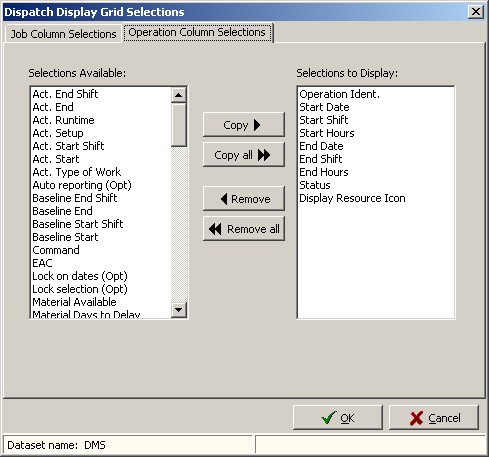The image size is (489, 457).
Task: Click the Remove button with left arrow
Action: [244, 199]
